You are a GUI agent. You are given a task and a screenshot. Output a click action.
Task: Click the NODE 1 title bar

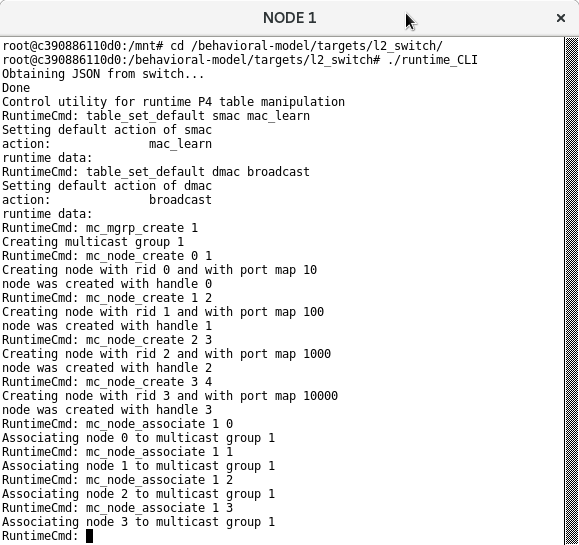(289, 18)
